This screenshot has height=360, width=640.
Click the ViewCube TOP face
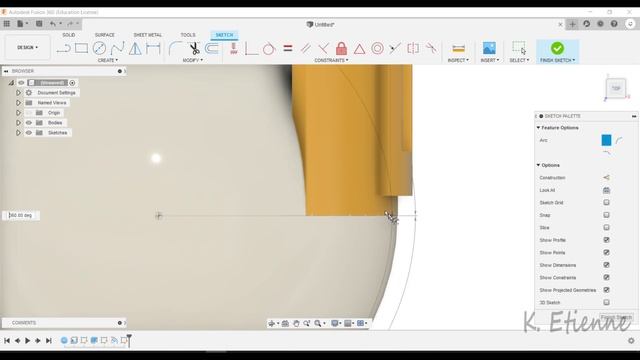coord(616,88)
